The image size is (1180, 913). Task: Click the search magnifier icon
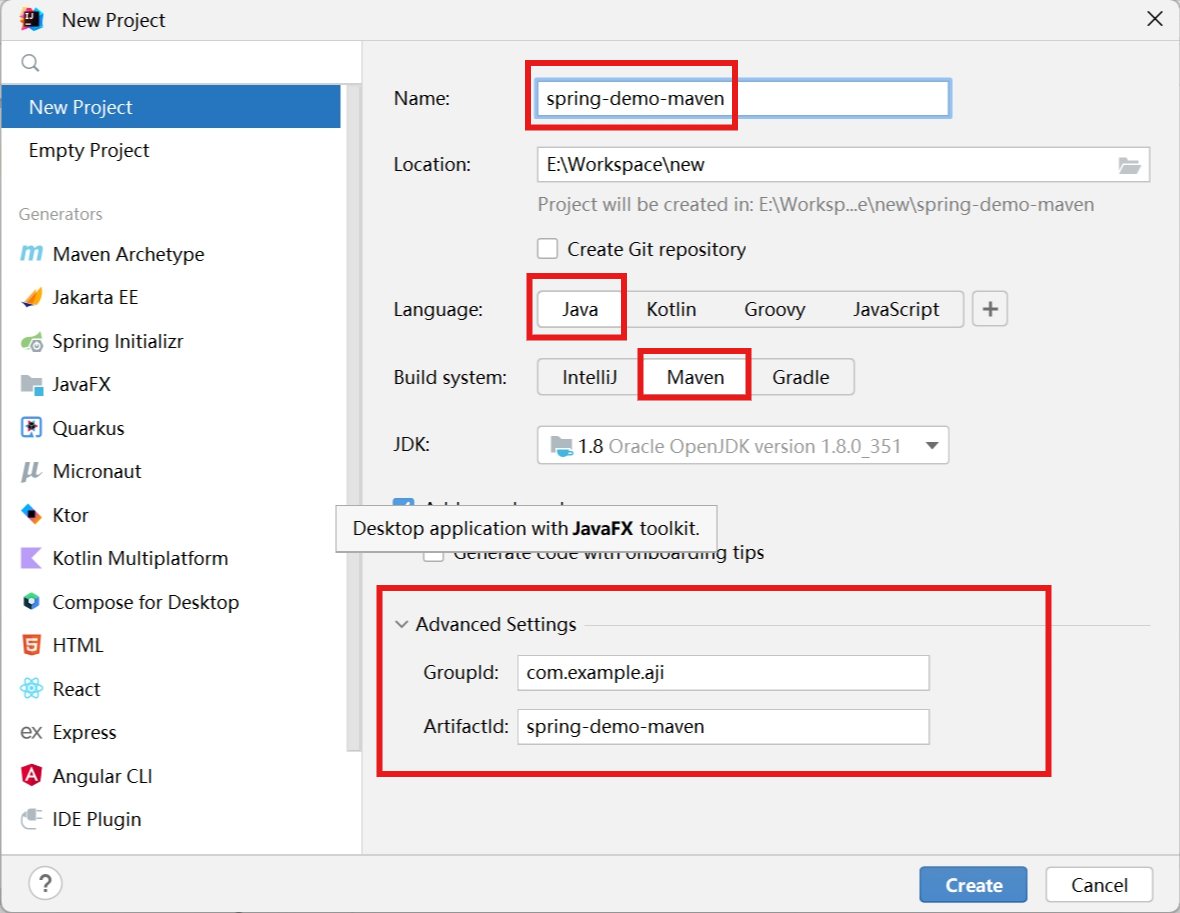pos(30,63)
